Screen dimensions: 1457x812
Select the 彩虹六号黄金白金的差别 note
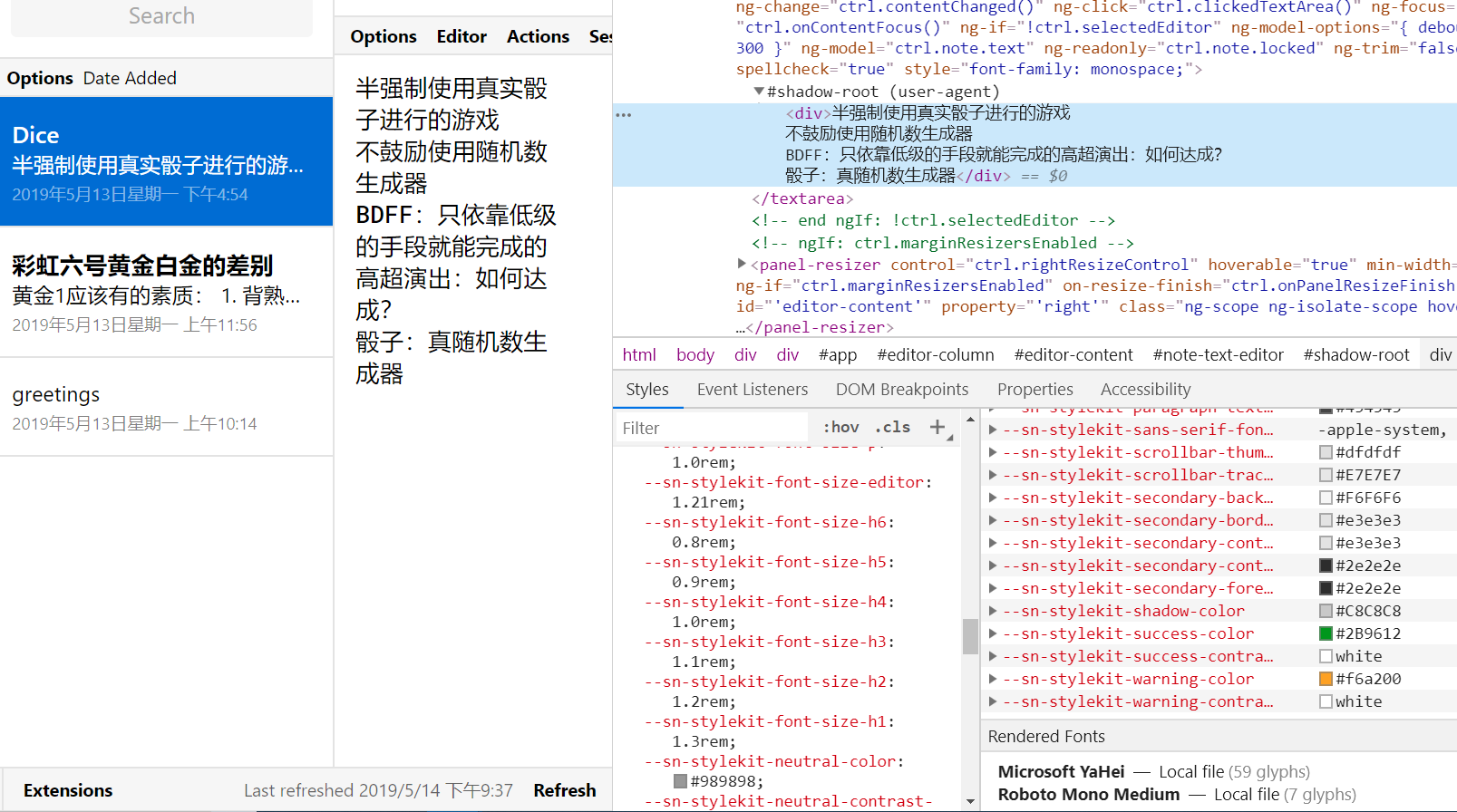point(166,293)
